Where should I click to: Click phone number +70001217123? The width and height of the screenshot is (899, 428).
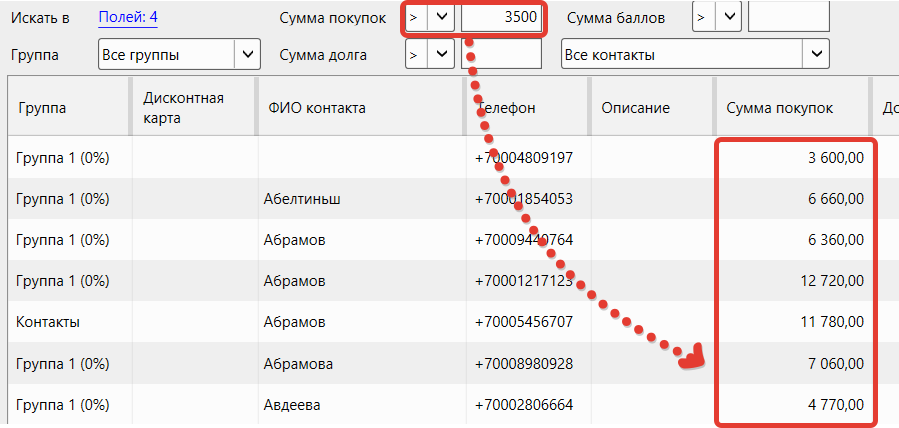tap(523, 281)
